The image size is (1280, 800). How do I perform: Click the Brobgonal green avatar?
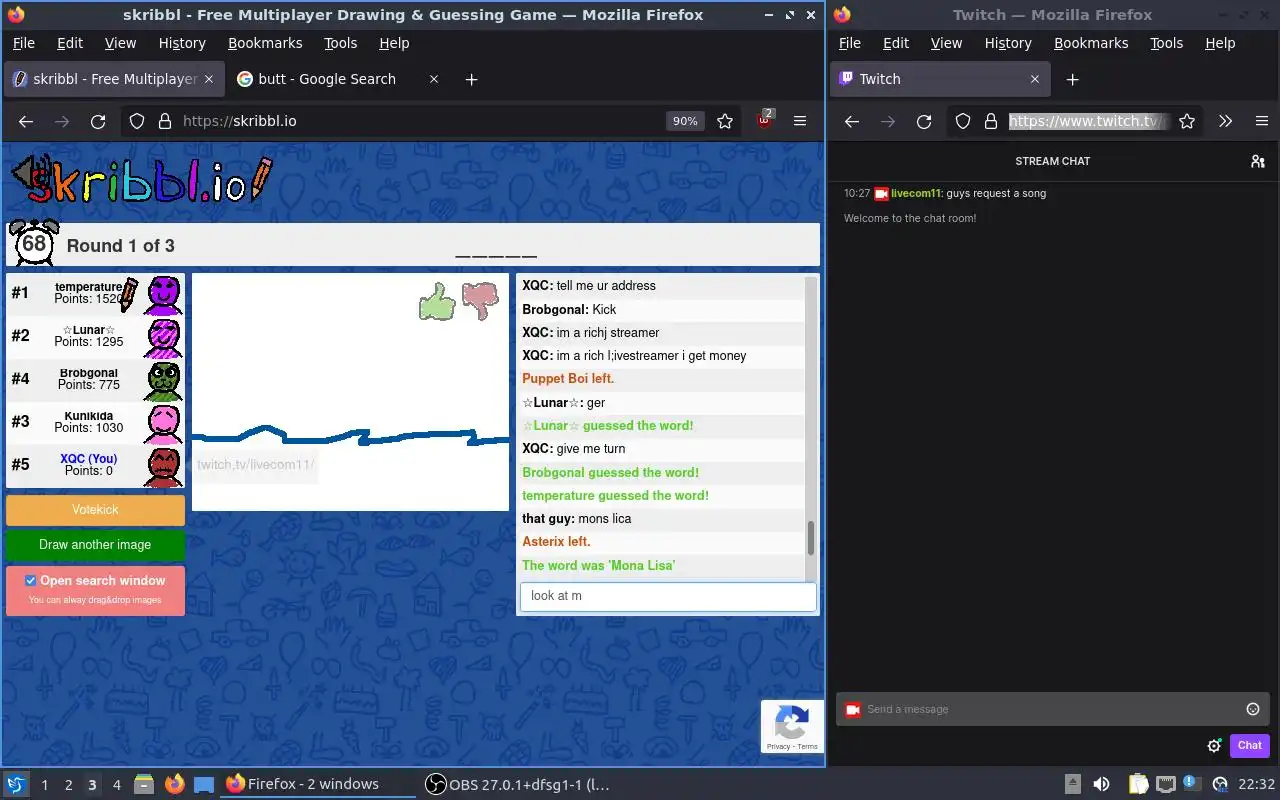164,380
